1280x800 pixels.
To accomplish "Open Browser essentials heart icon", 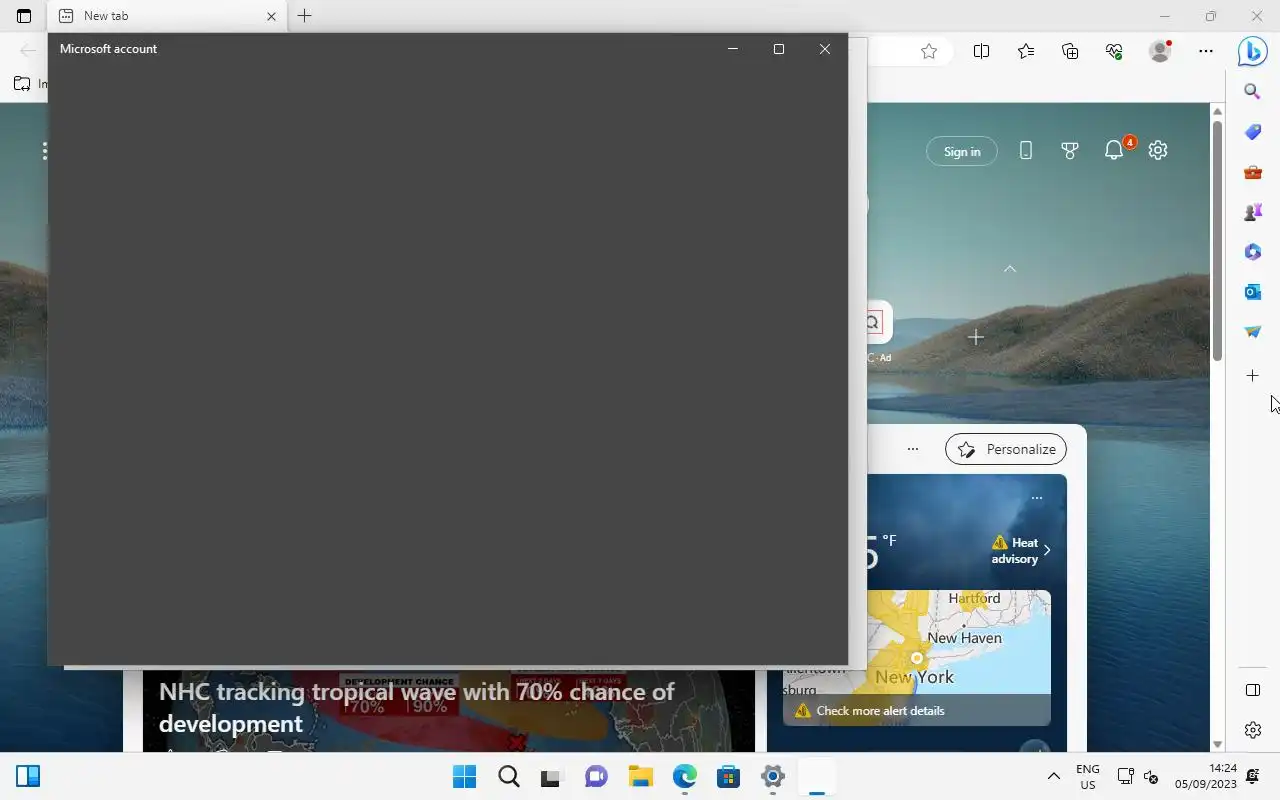I will (1114, 51).
